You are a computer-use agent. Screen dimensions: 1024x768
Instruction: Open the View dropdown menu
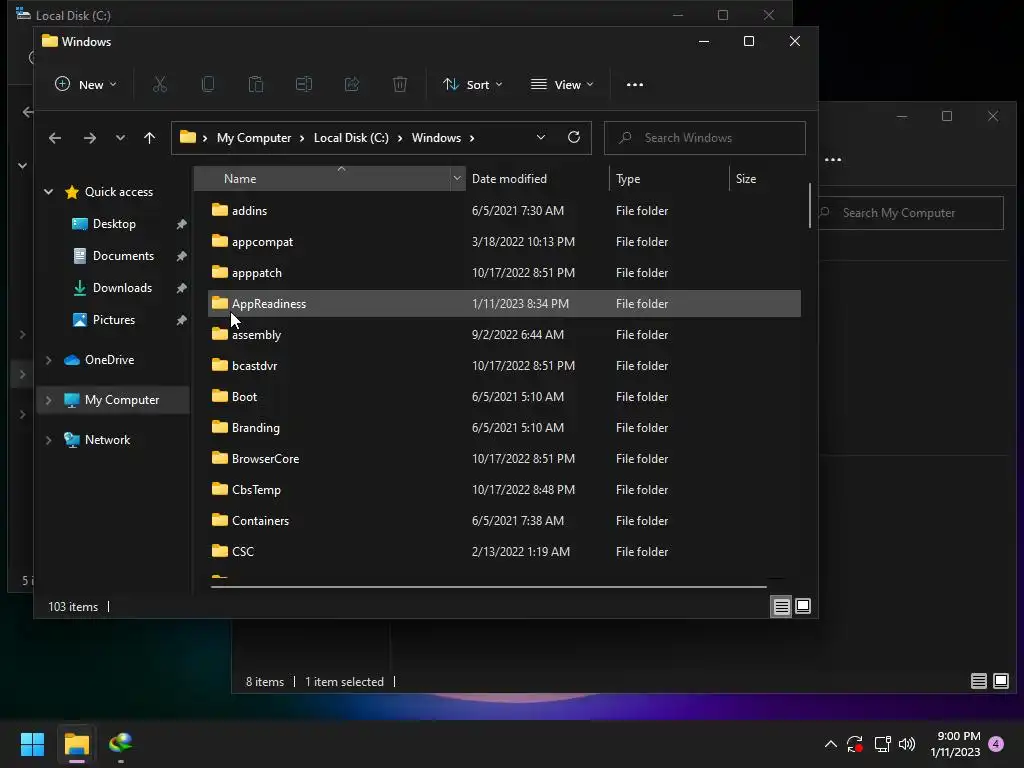[x=562, y=84]
